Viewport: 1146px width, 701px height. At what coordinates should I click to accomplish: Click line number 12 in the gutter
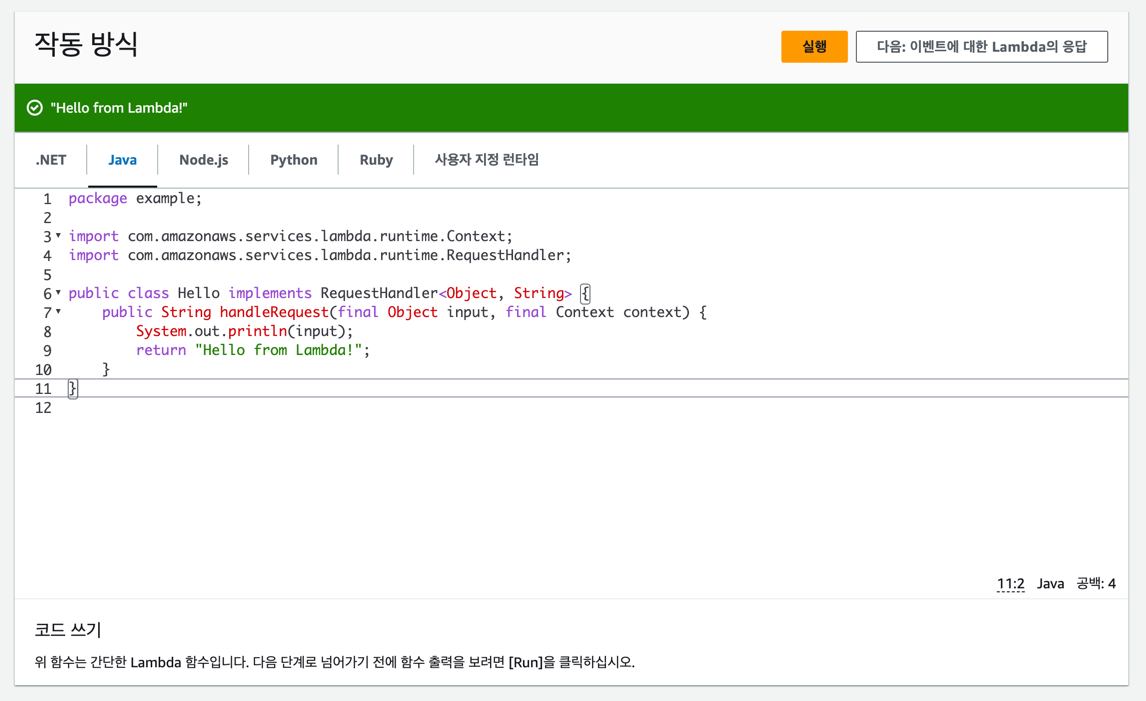coord(43,408)
